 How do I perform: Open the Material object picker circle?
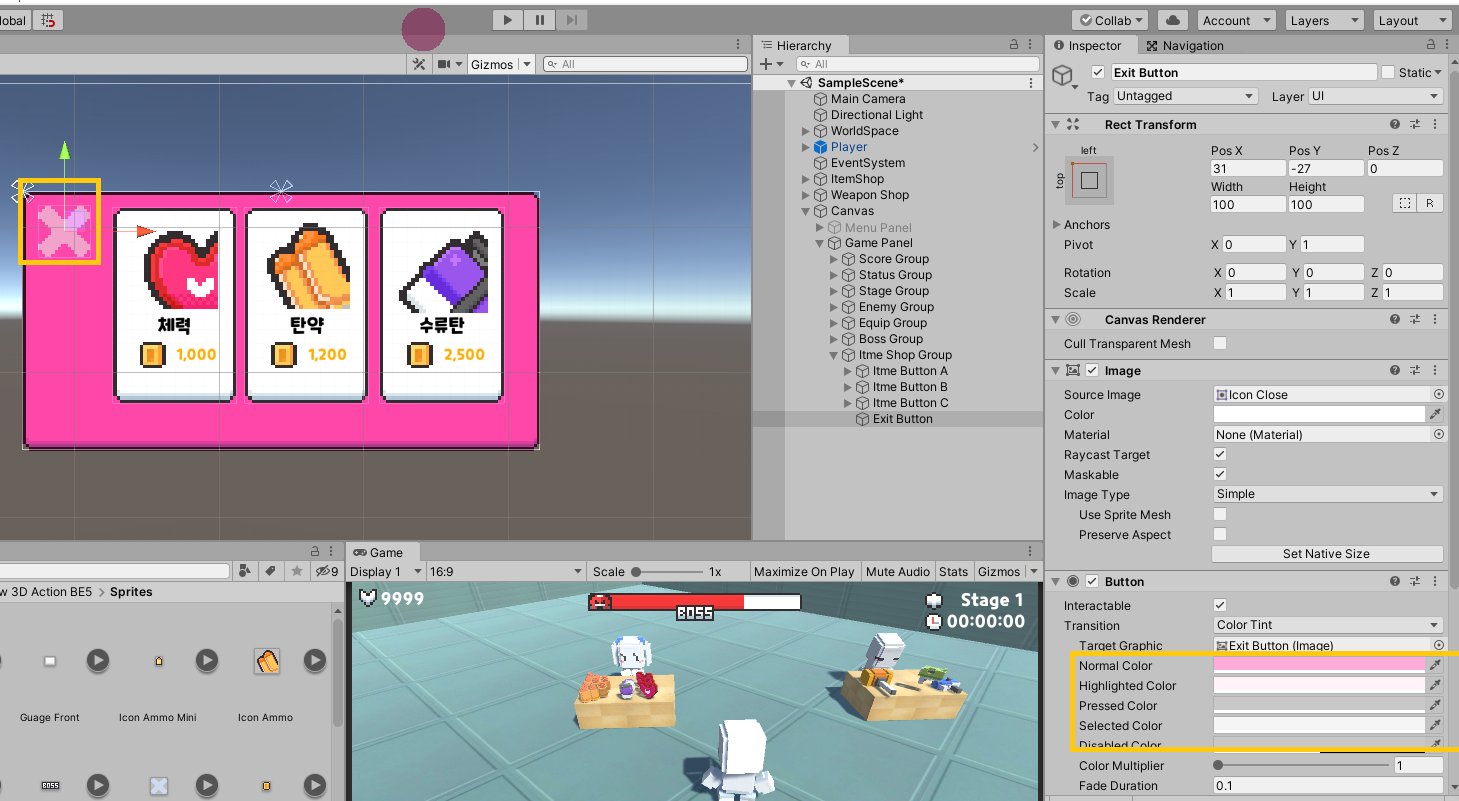1439,434
